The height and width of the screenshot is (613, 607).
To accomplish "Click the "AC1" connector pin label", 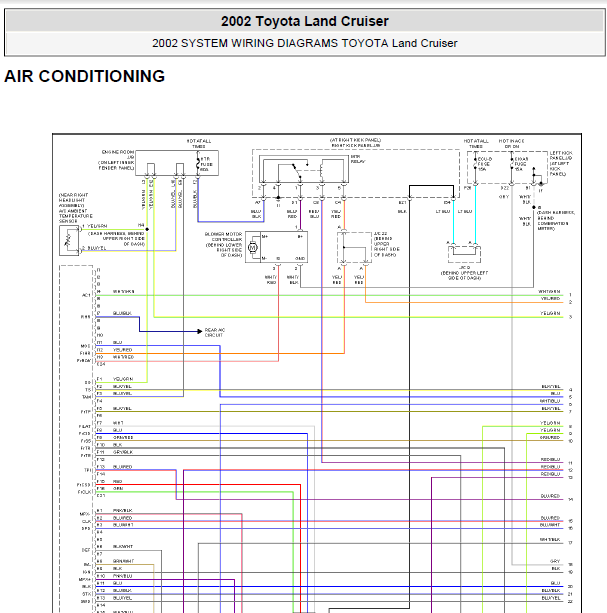I will click(x=86, y=295).
